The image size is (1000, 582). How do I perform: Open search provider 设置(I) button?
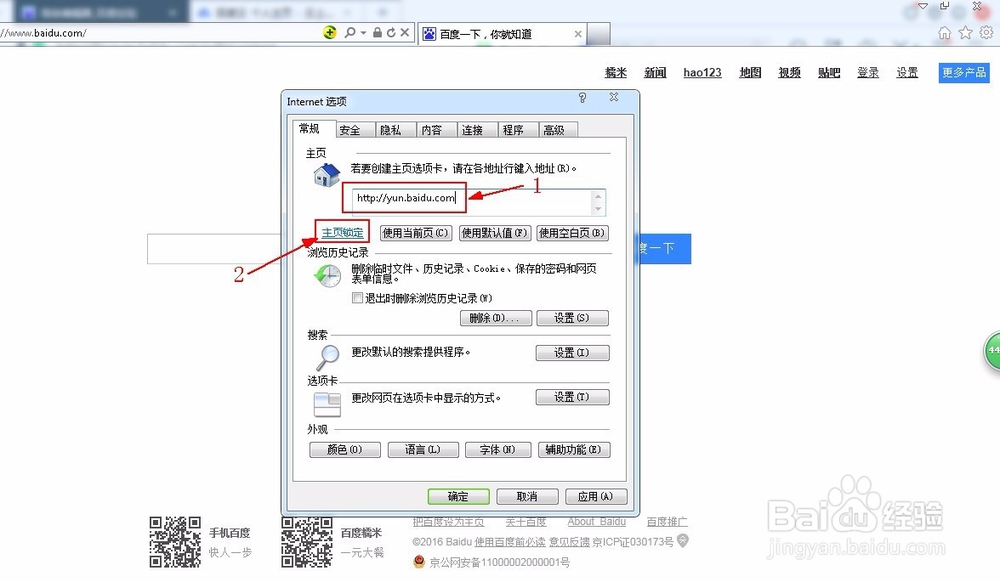tap(572, 353)
